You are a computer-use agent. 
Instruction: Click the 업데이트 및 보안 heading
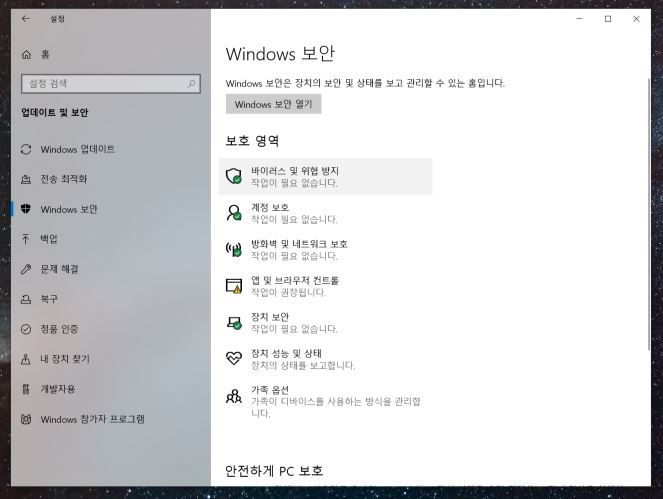pyautogui.click(x=55, y=112)
